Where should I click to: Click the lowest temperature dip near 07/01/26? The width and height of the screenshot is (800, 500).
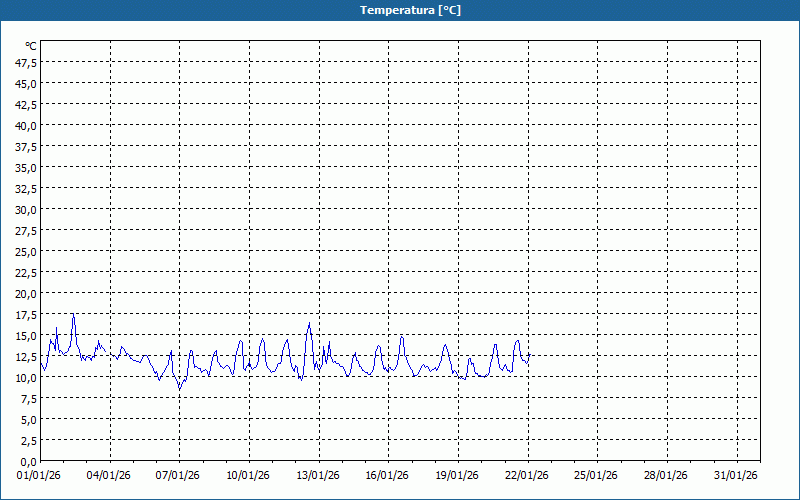click(x=179, y=388)
